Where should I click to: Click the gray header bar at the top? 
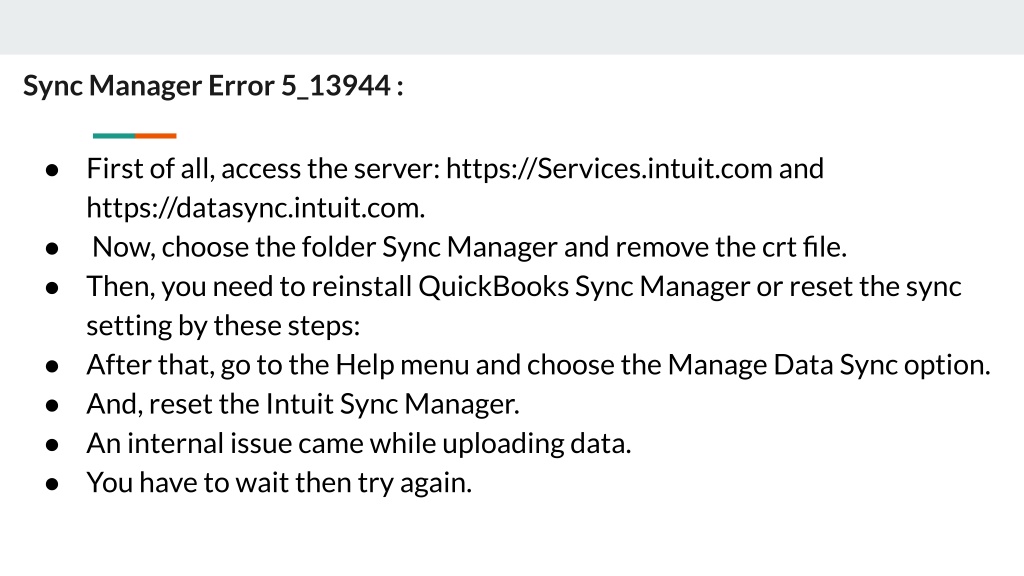512,27
